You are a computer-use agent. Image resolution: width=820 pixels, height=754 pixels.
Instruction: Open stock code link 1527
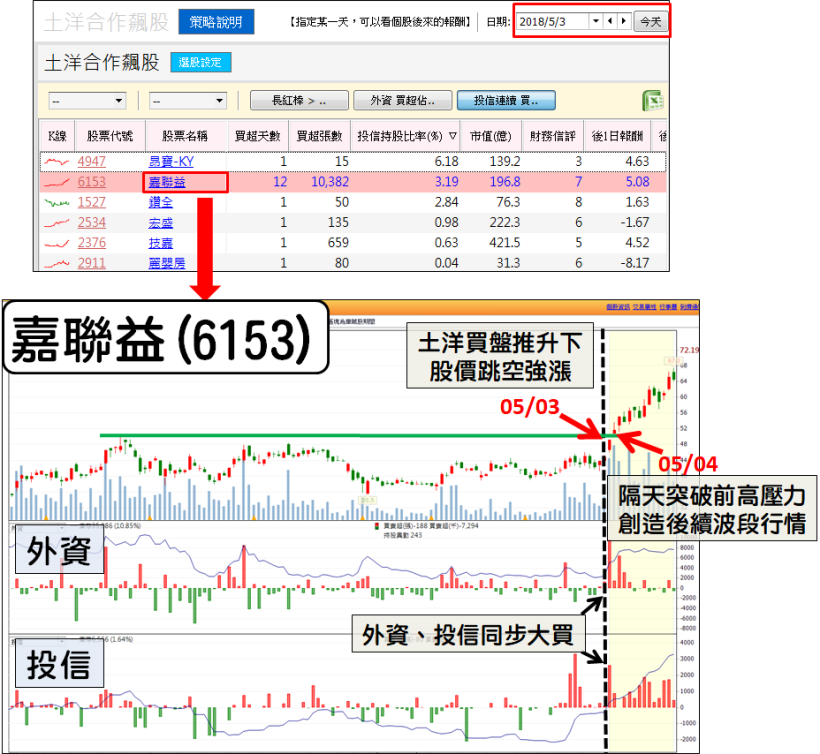92,202
